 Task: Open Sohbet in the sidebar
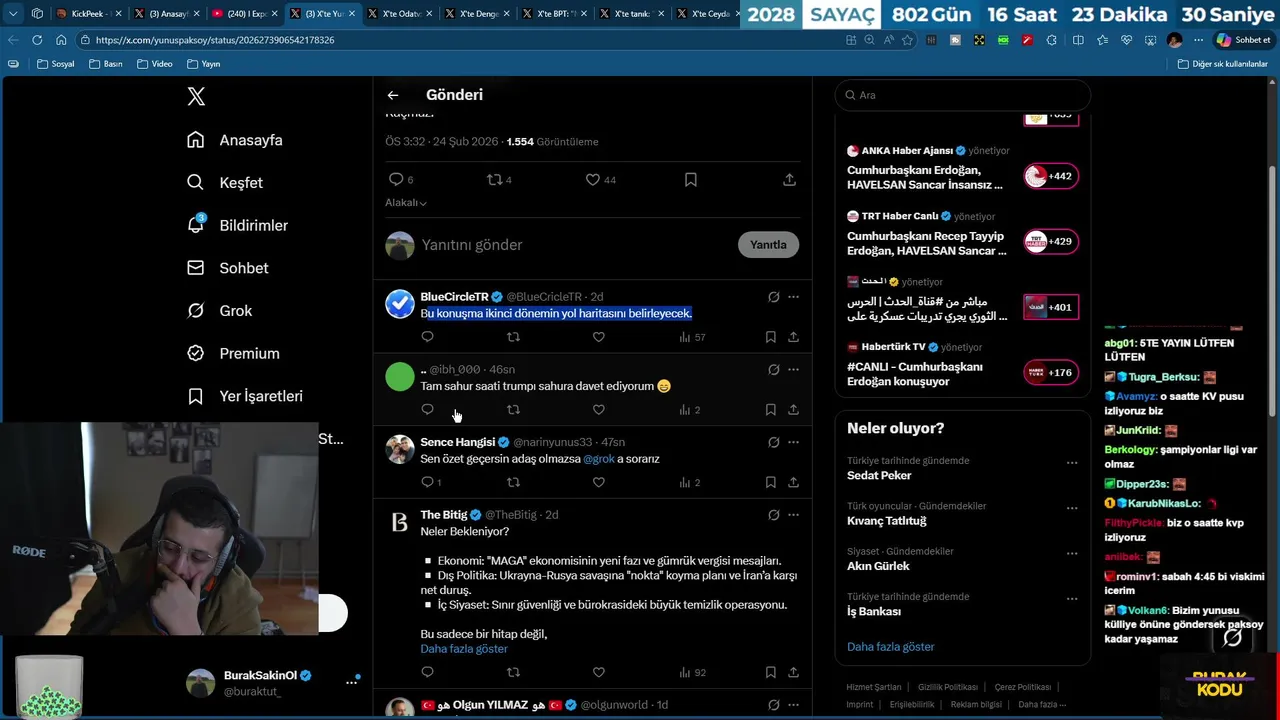[x=228, y=268]
